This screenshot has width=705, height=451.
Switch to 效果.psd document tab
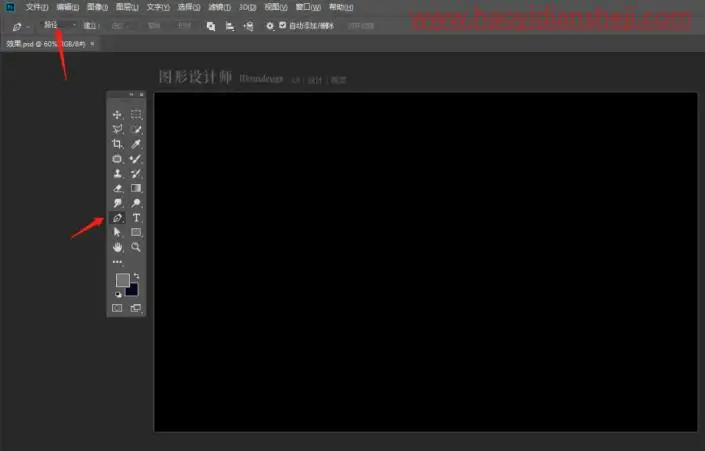(45, 44)
